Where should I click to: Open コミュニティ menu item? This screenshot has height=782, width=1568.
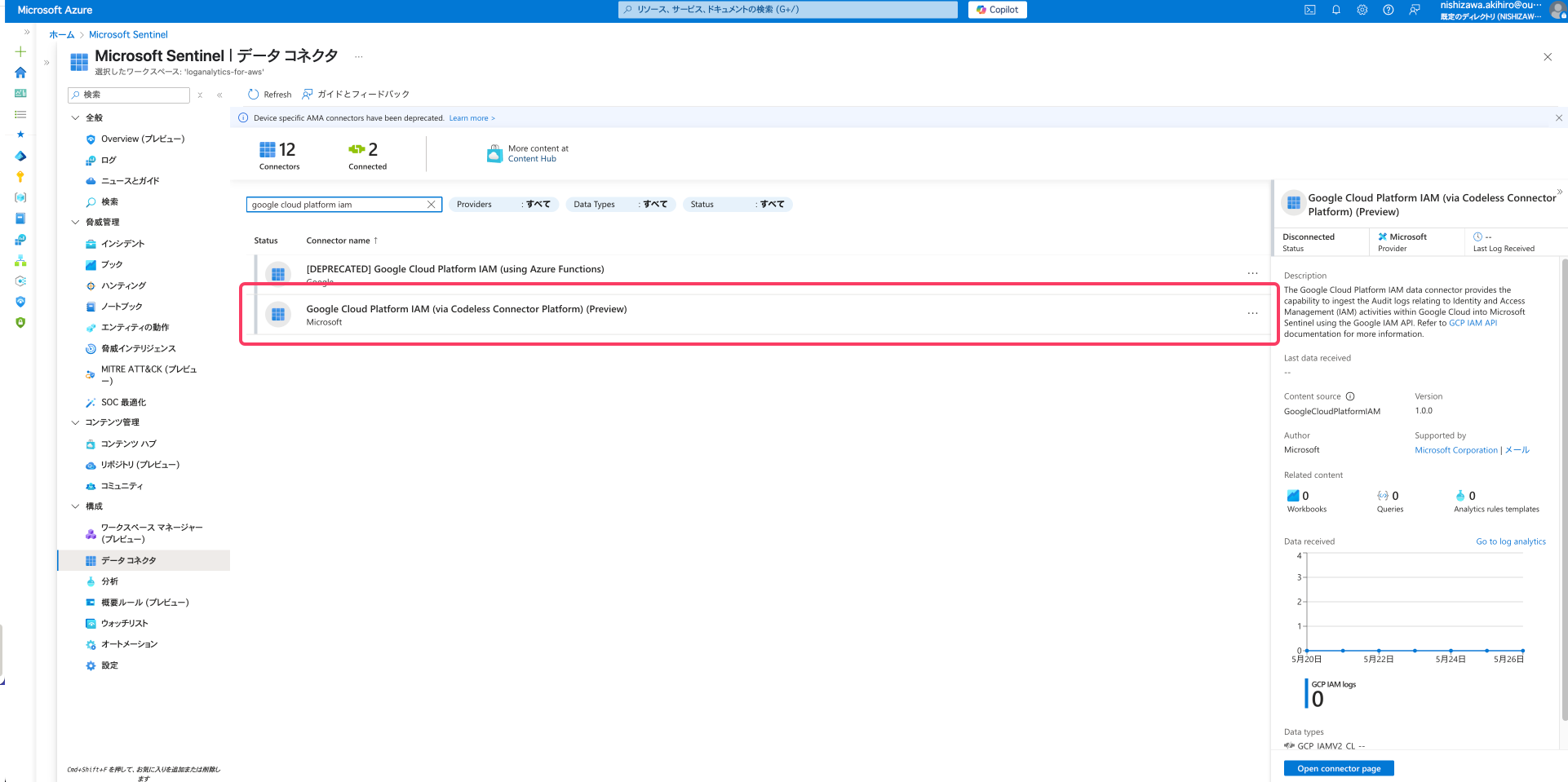[122, 486]
